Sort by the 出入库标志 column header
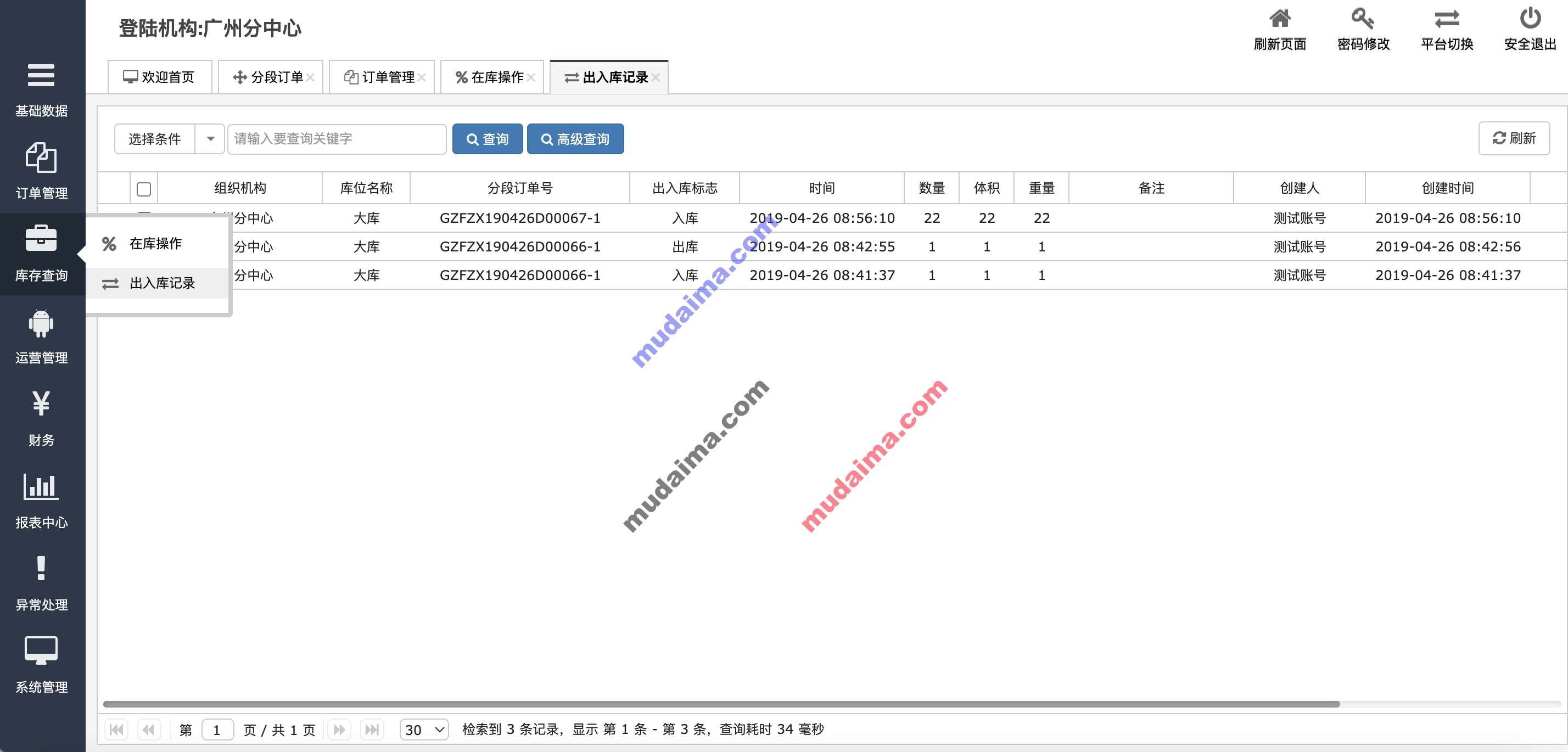1568x752 pixels. 685,188
